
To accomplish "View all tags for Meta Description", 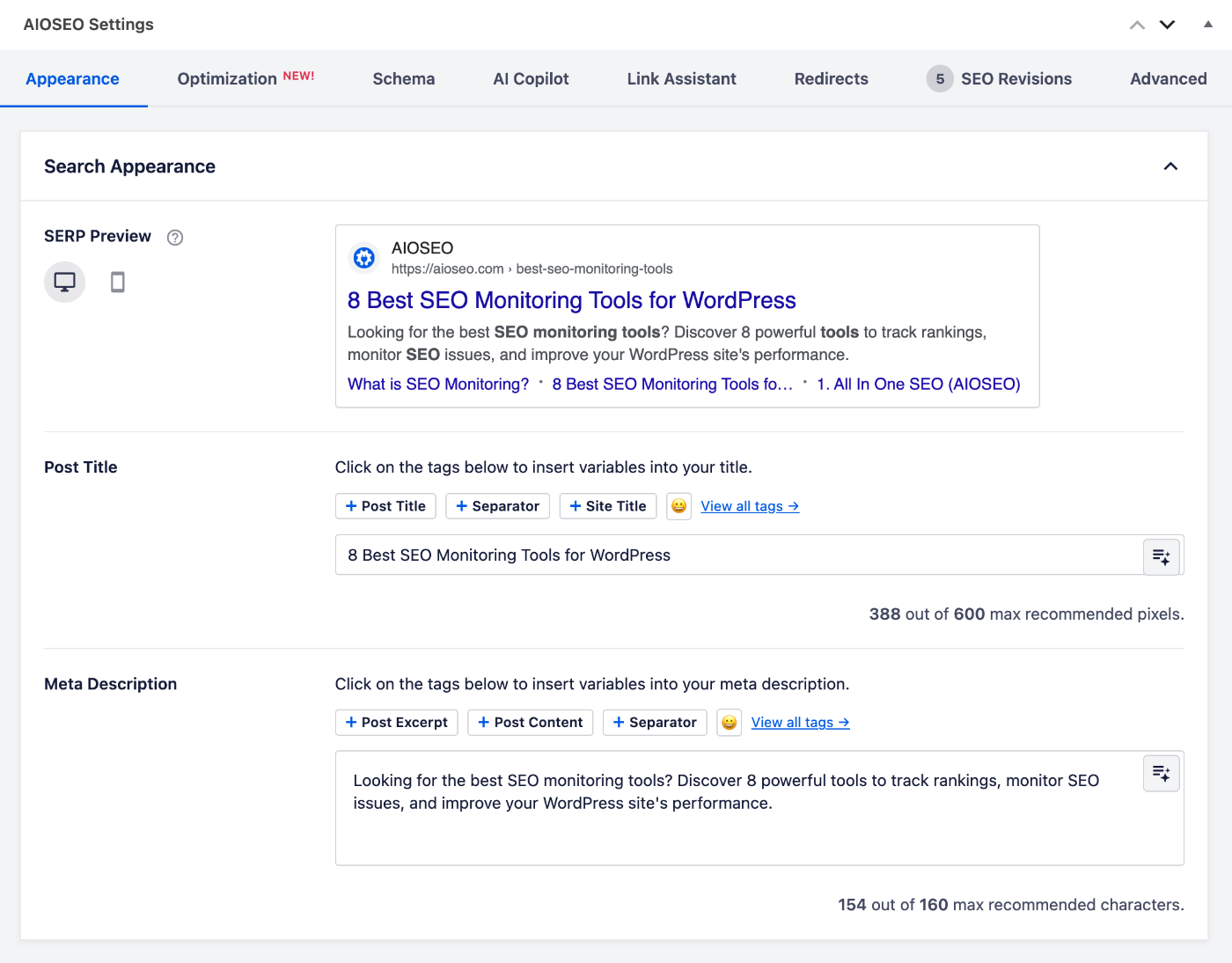I will pyautogui.click(x=800, y=723).
